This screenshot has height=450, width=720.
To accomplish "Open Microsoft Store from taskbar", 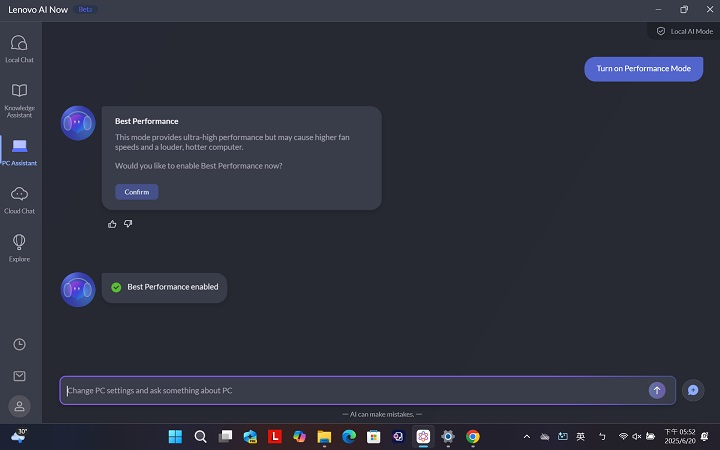I will pyautogui.click(x=373, y=437).
